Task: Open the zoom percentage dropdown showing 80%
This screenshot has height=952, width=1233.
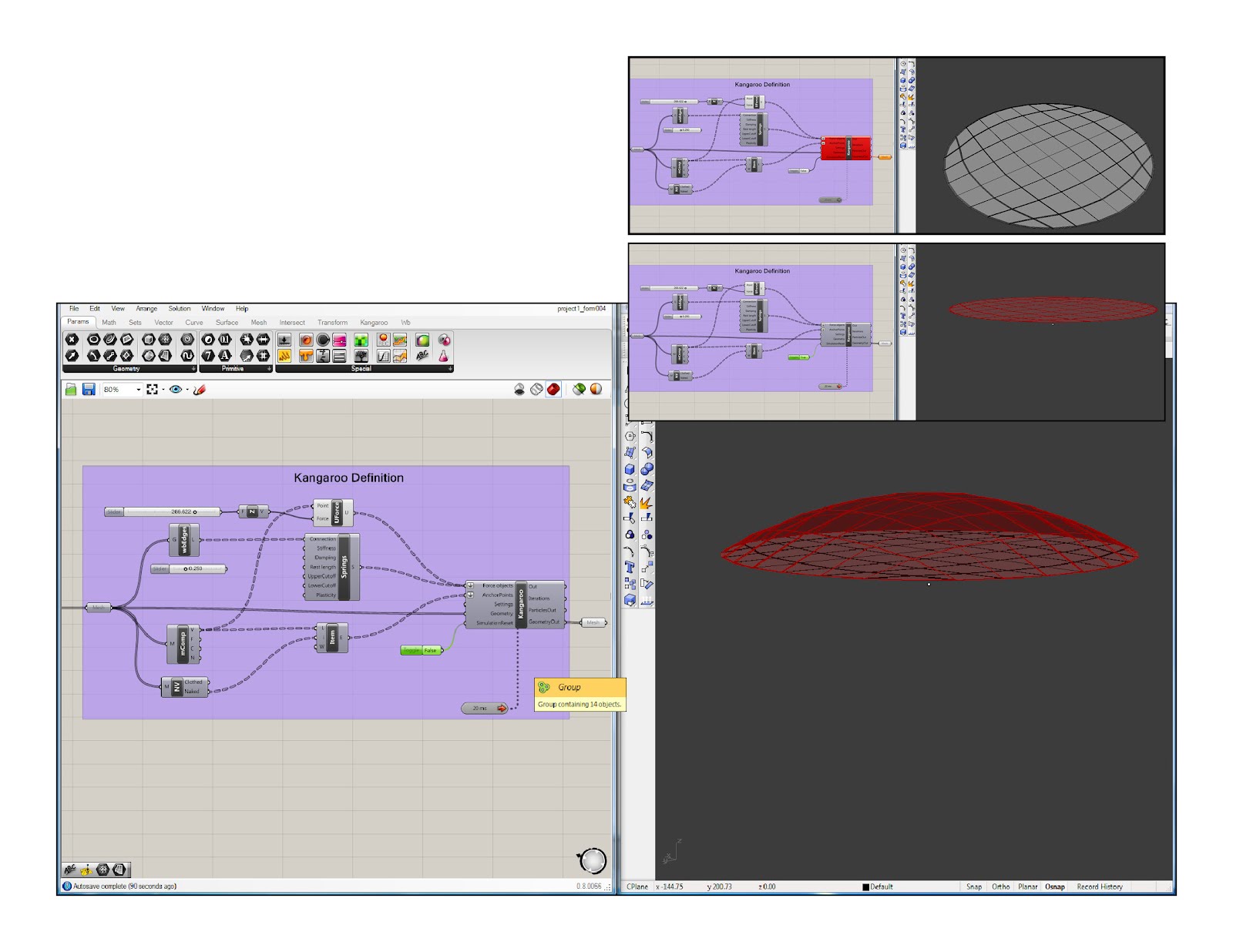Action: [137, 390]
